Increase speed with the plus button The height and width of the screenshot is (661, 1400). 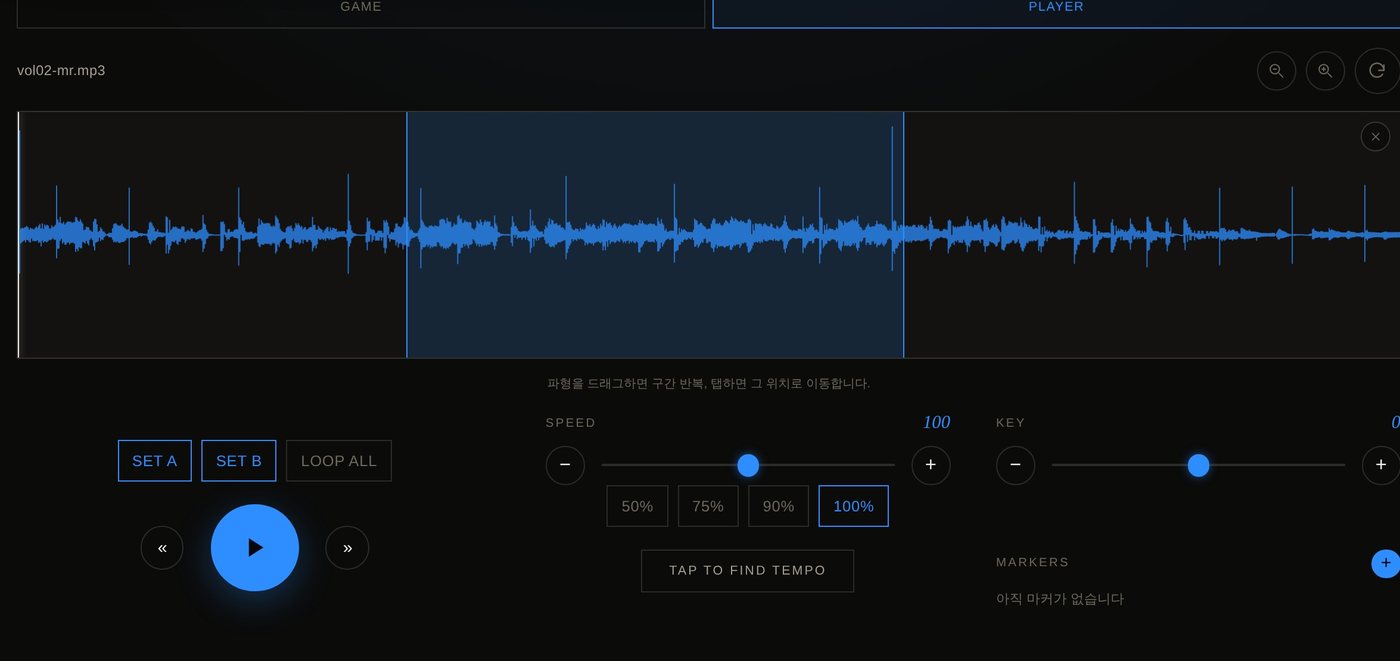click(x=931, y=465)
